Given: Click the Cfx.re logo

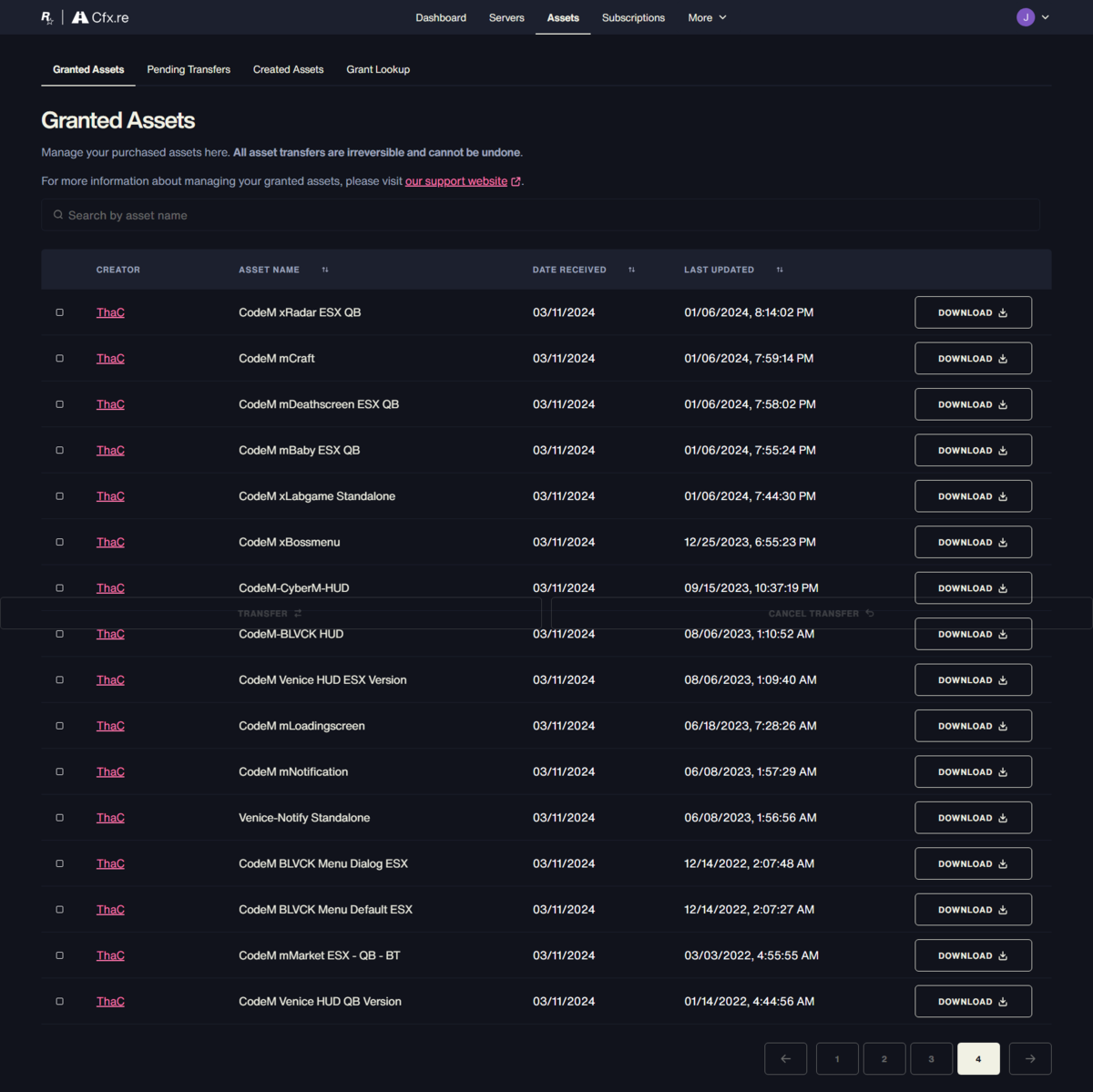Looking at the screenshot, I should (x=100, y=17).
